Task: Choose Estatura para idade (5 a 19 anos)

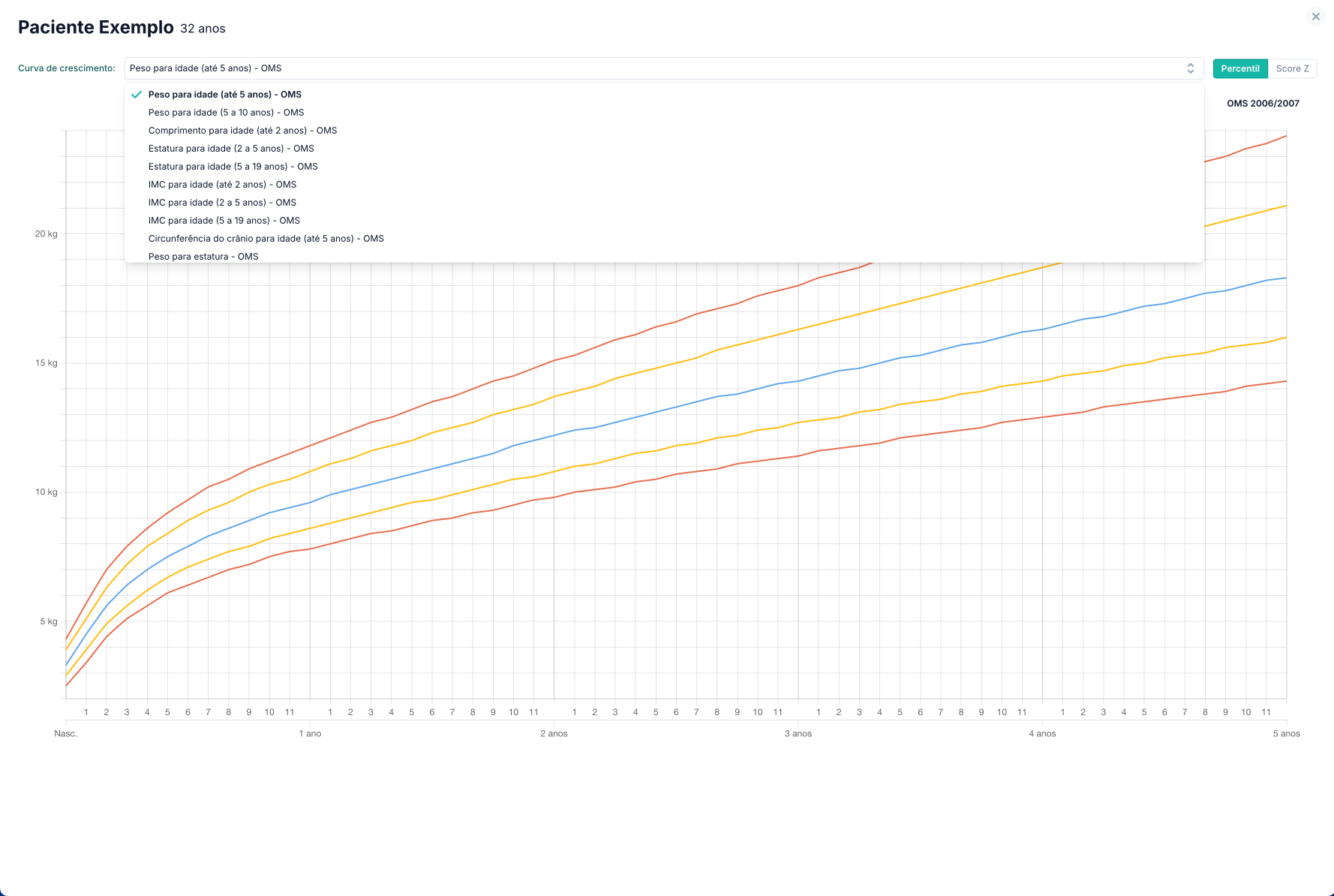Action: tap(233, 166)
